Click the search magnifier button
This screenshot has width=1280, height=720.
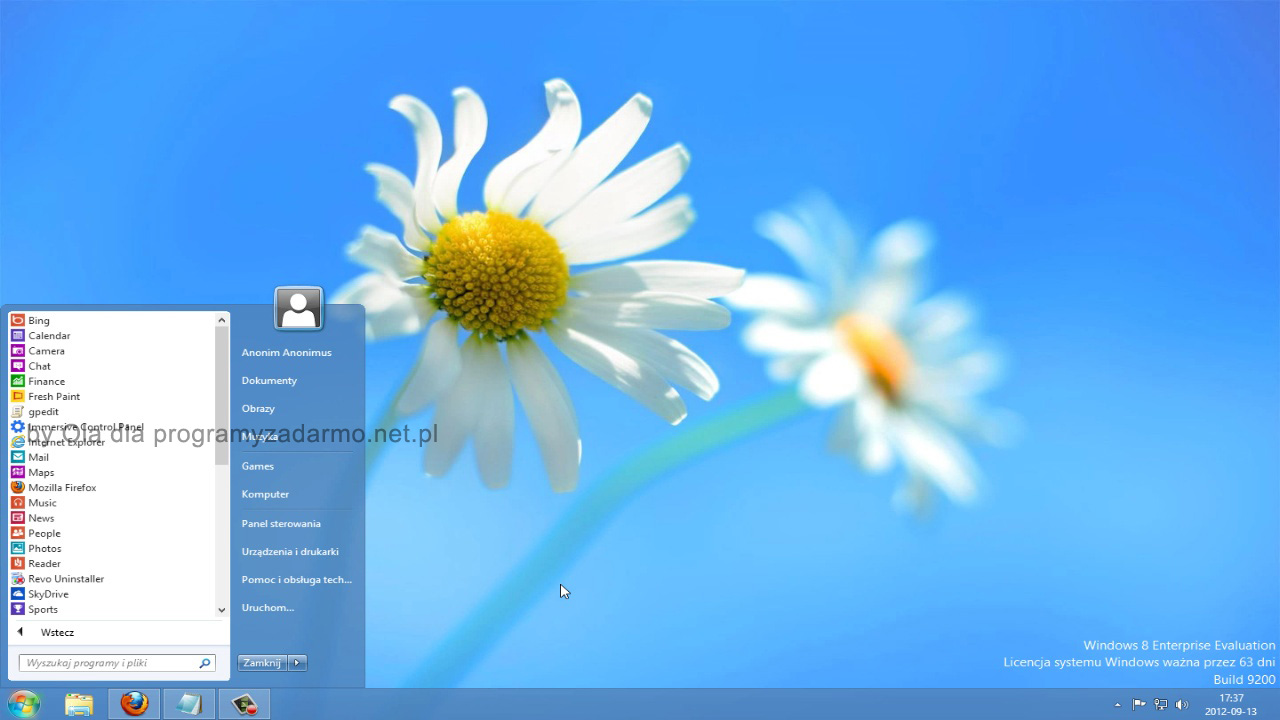pyautogui.click(x=205, y=663)
